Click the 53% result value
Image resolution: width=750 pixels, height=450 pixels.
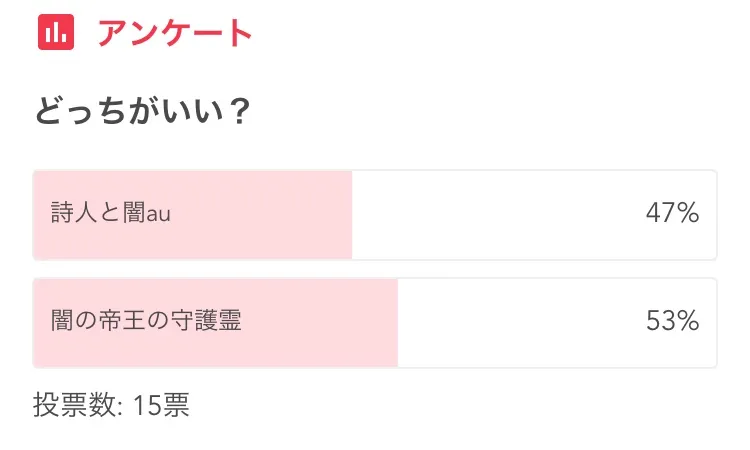[x=672, y=322]
